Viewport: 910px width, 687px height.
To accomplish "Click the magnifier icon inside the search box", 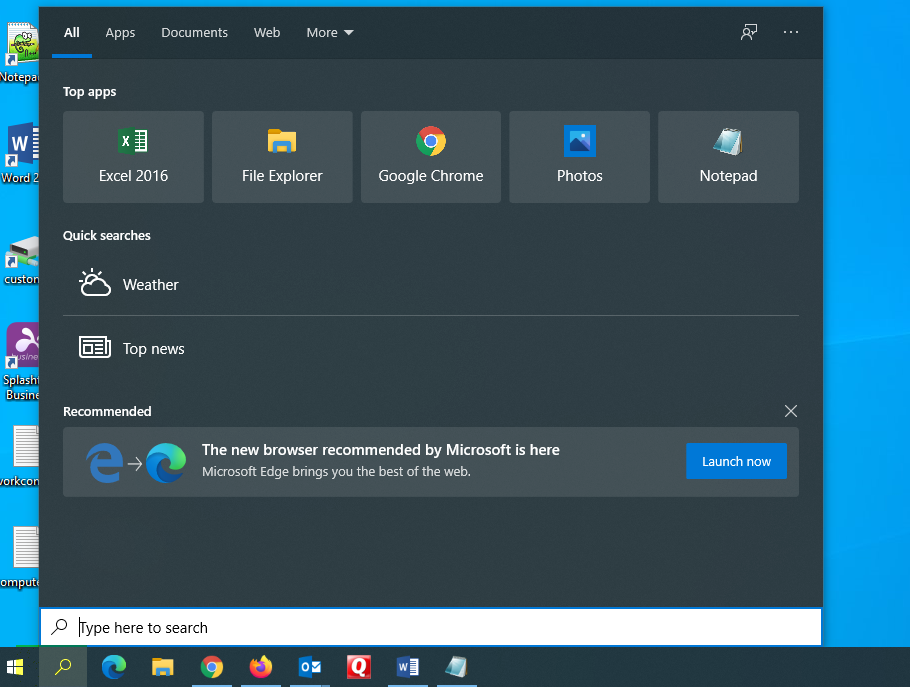I will [x=59, y=627].
